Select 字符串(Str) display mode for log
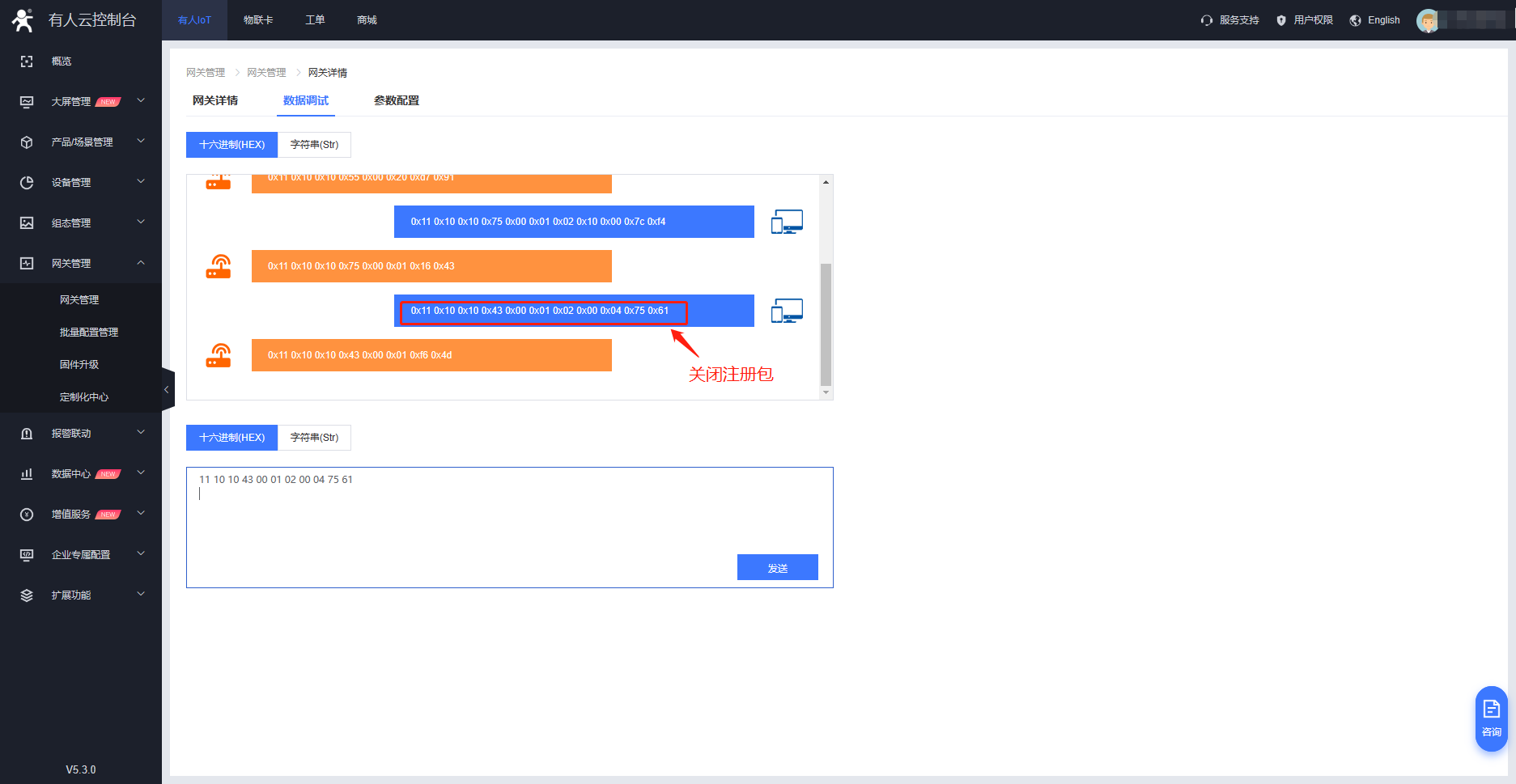 pyautogui.click(x=314, y=145)
